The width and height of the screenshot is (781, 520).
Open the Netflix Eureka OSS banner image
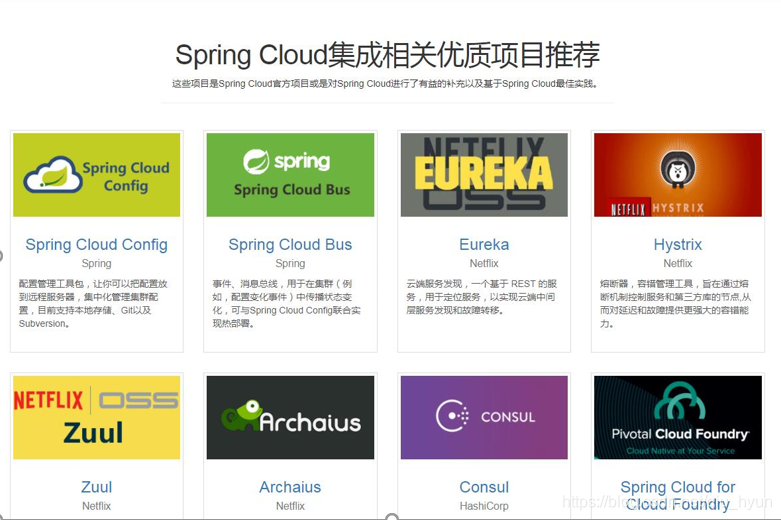click(484, 175)
